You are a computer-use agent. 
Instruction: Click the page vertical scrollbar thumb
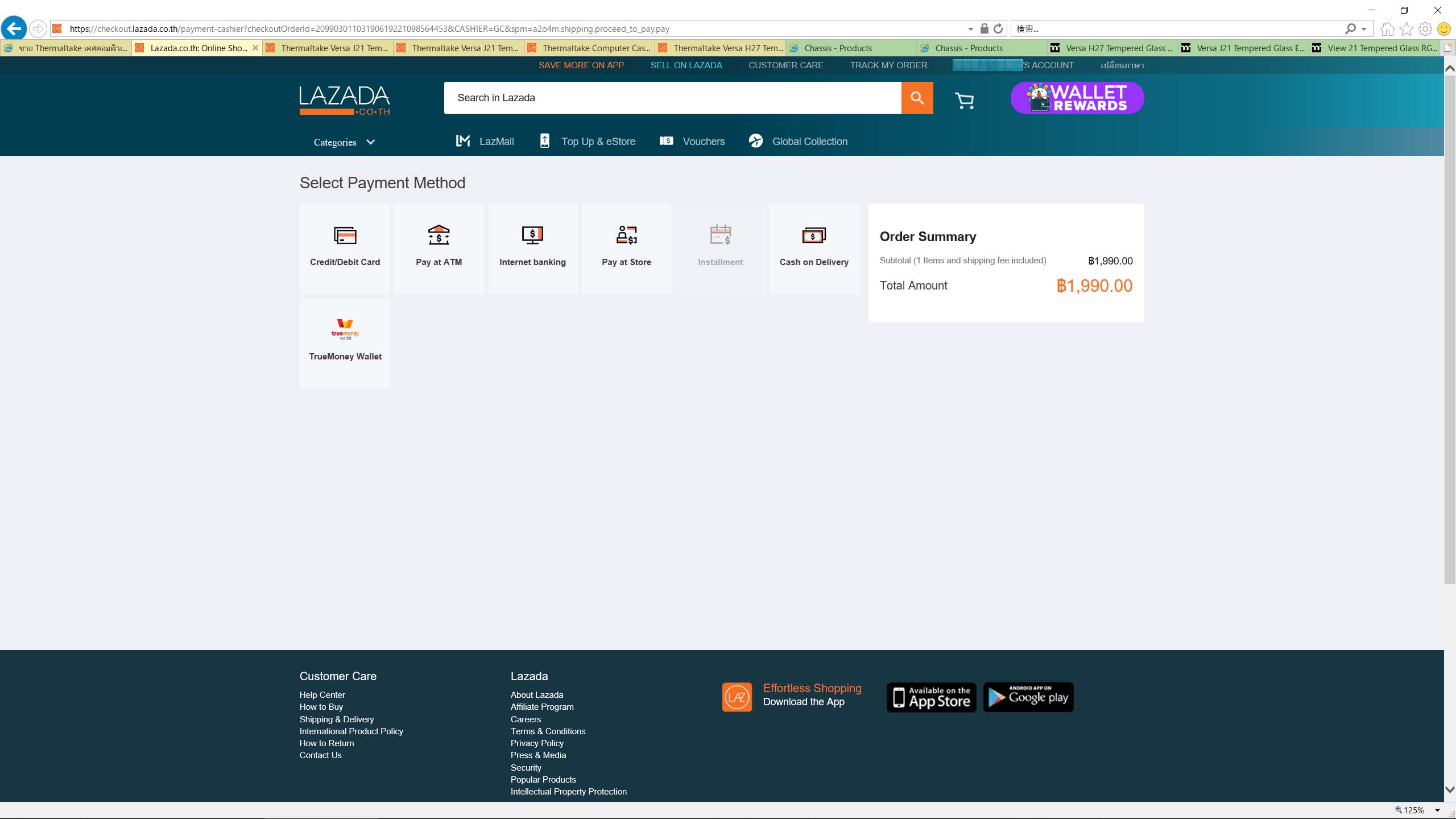(1450, 329)
